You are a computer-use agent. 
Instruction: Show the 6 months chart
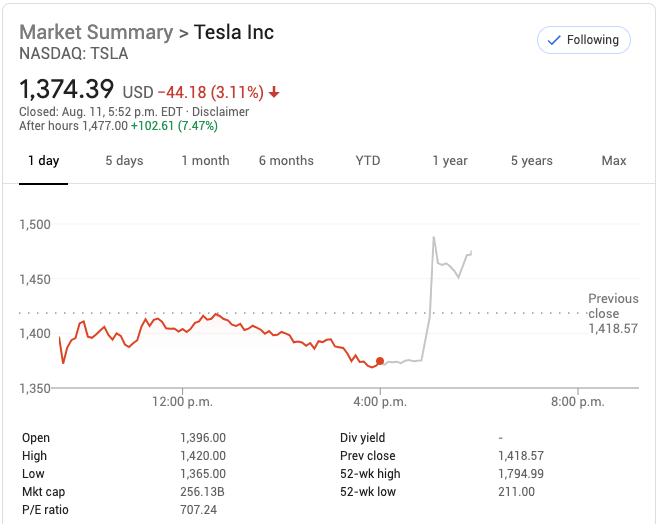[286, 161]
